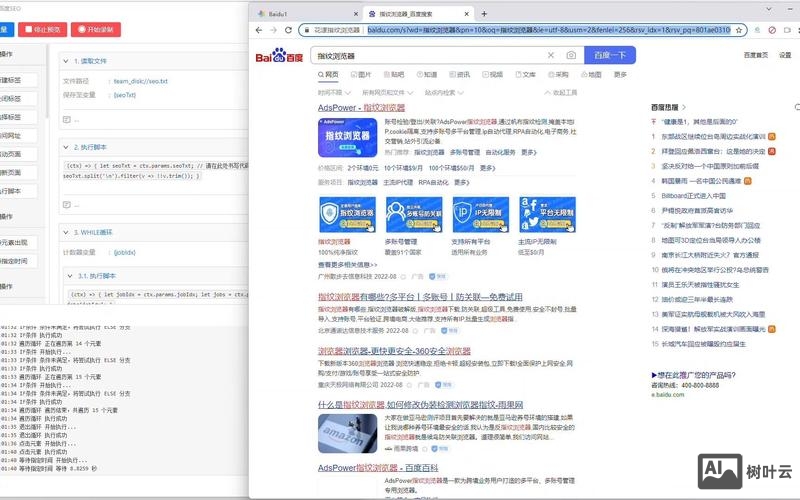This screenshot has width=800, height=500.
Task: Open the 时间不限 filter dropdown
Action: pyautogui.click(x=334, y=93)
